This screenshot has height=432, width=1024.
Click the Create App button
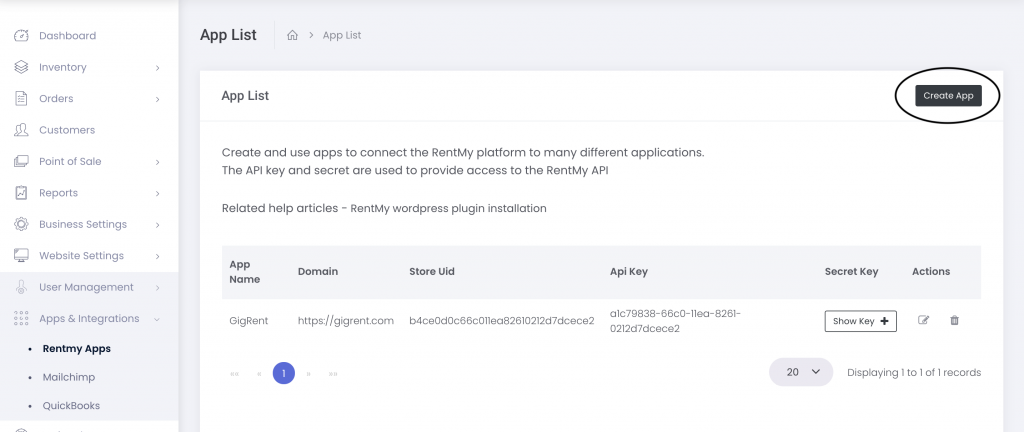[948, 95]
